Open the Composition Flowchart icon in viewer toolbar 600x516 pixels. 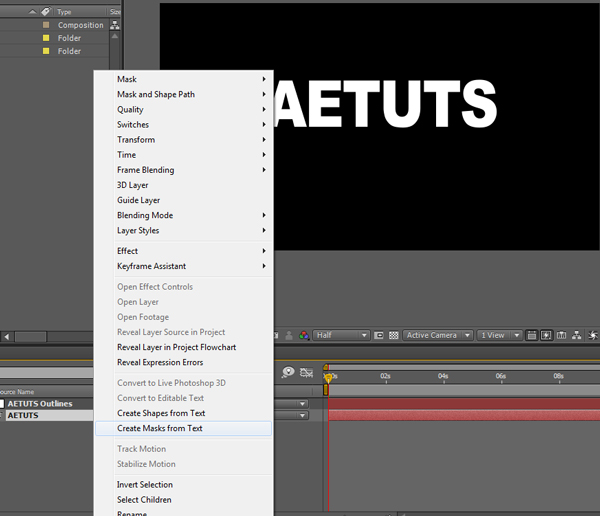click(x=576, y=335)
